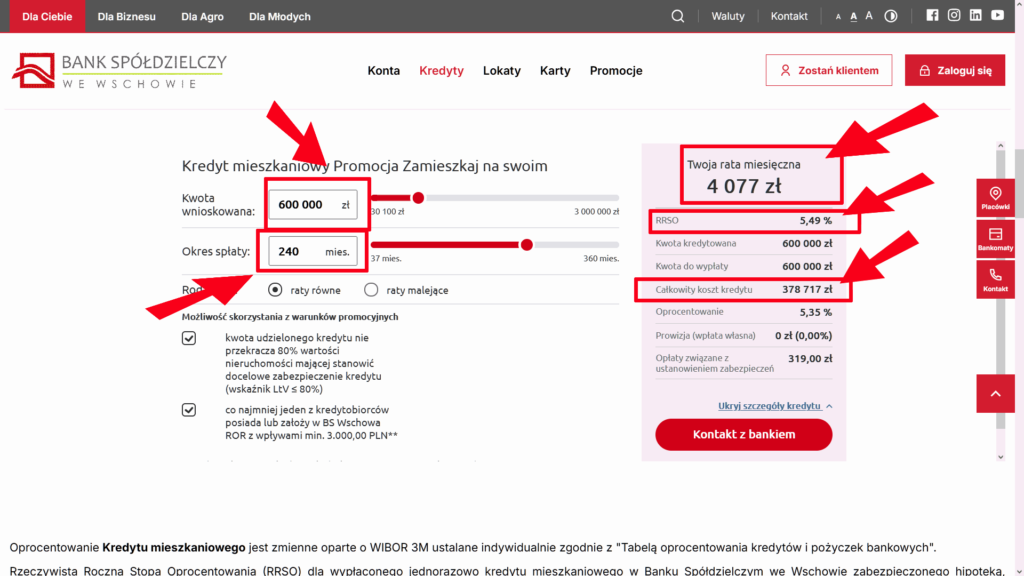Click the red back-to-top arrow button
Viewport: 1024px width, 576px height.
pos(995,394)
